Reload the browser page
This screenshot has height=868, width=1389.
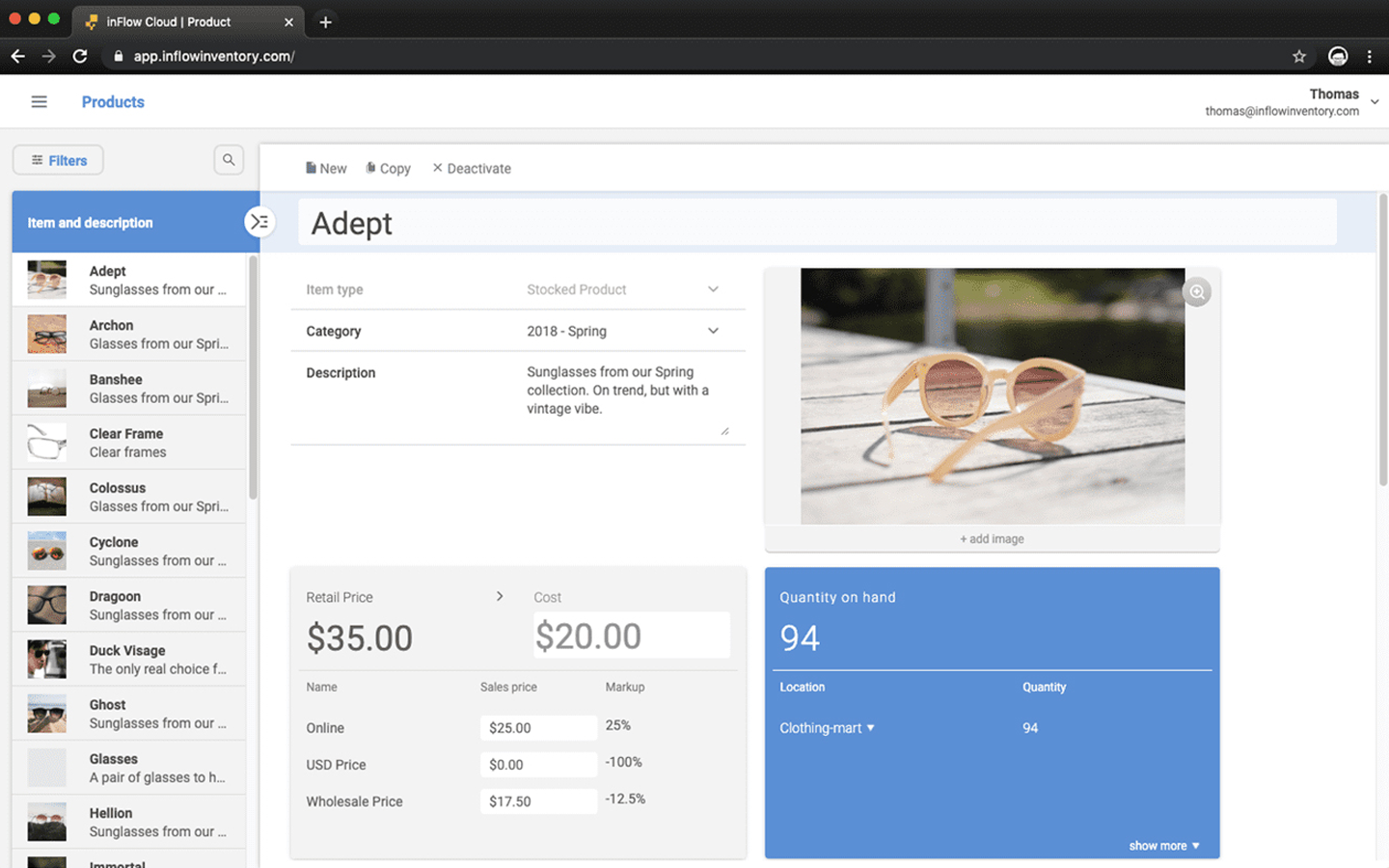(x=80, y=57)
